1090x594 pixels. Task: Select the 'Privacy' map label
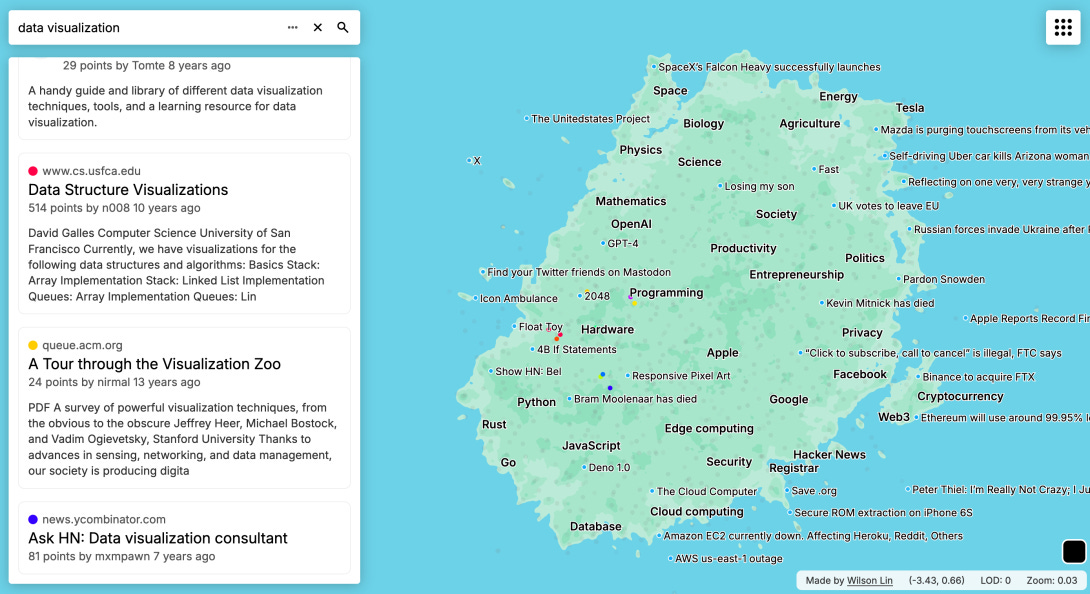pos(862,332)
